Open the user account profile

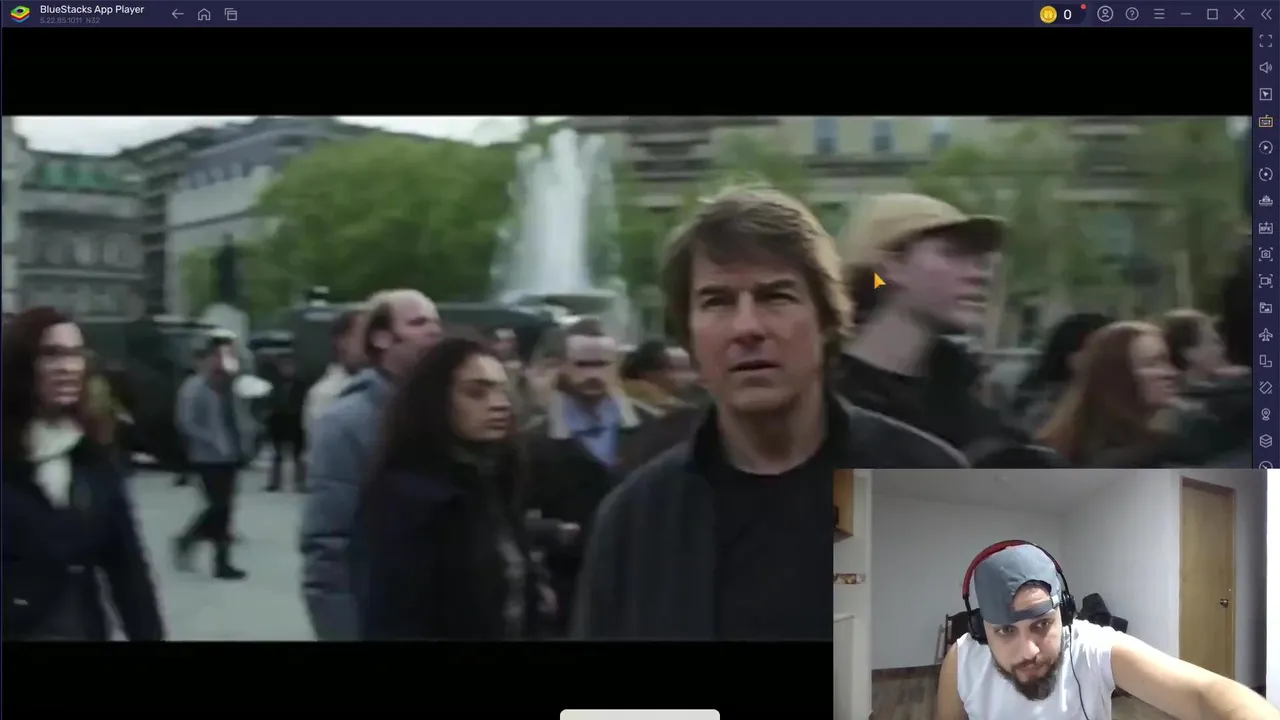pyautogui.click(x=1105, y=14)
